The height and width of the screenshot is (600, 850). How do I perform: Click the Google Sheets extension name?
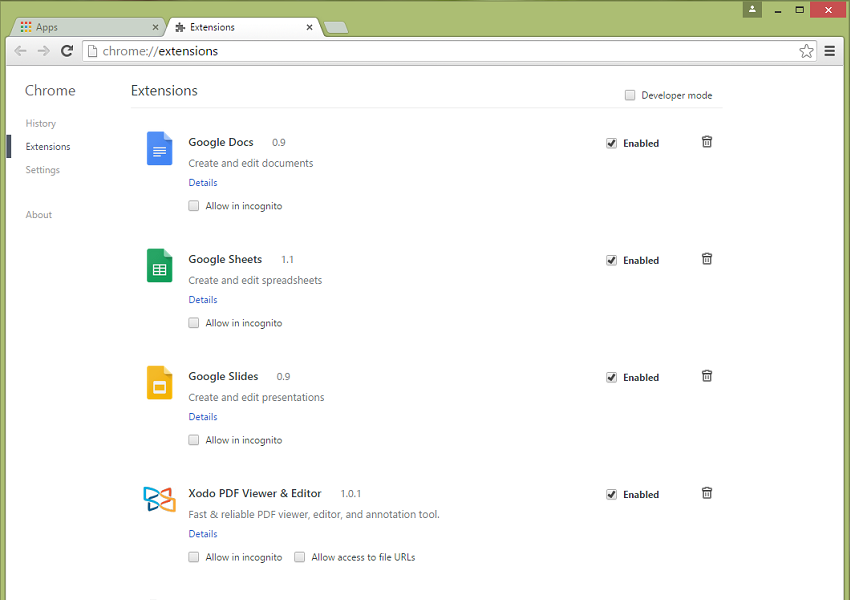(225, 259)
